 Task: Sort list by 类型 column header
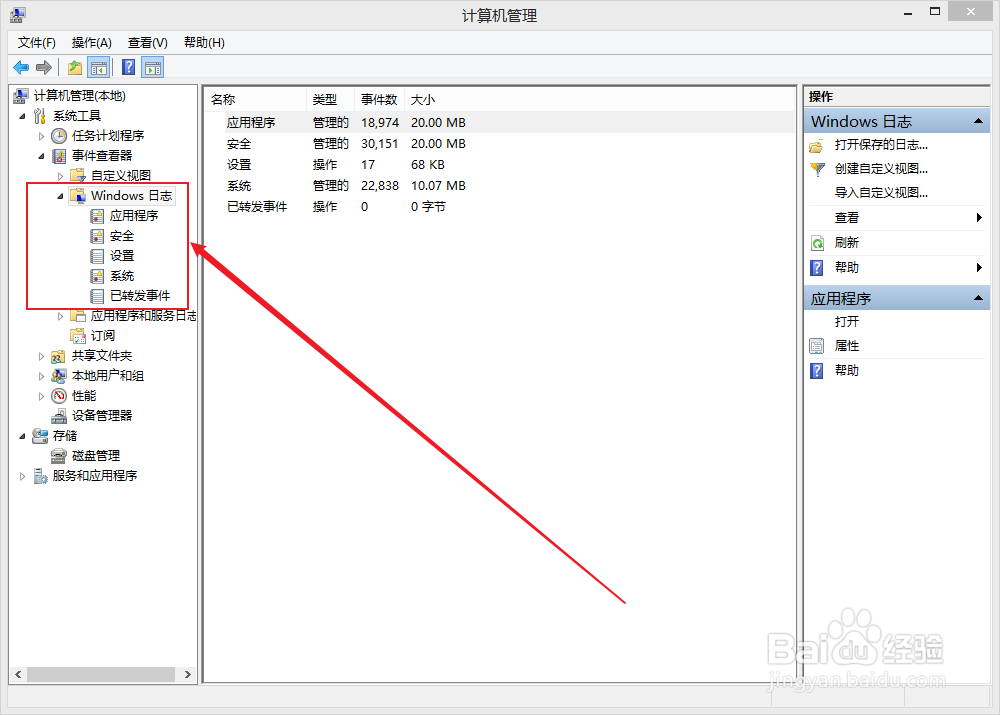tap(331, 100)
